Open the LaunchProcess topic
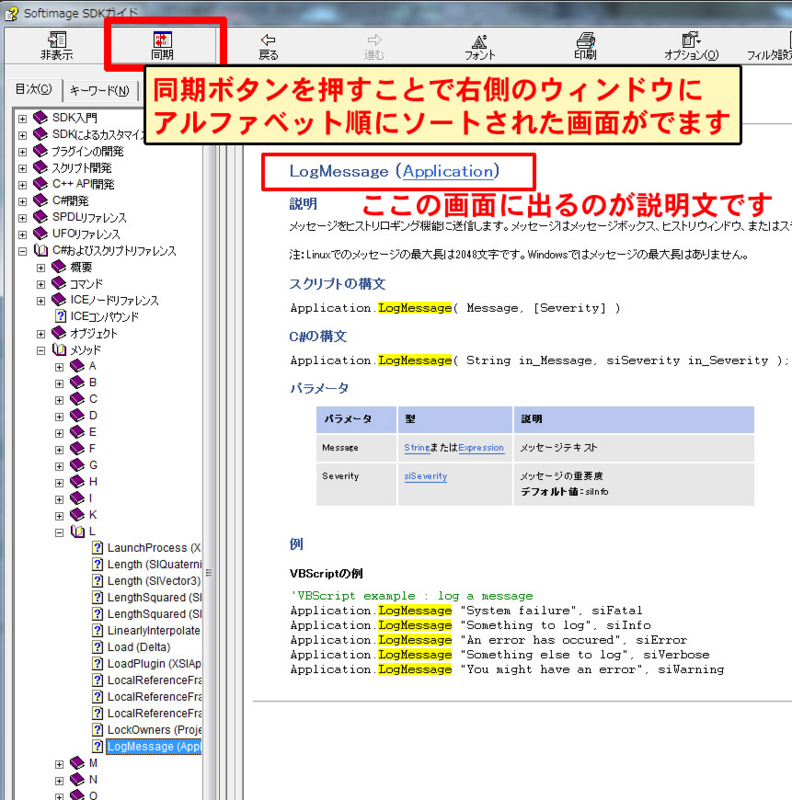 pyautogui.click(x=154, y=548)
